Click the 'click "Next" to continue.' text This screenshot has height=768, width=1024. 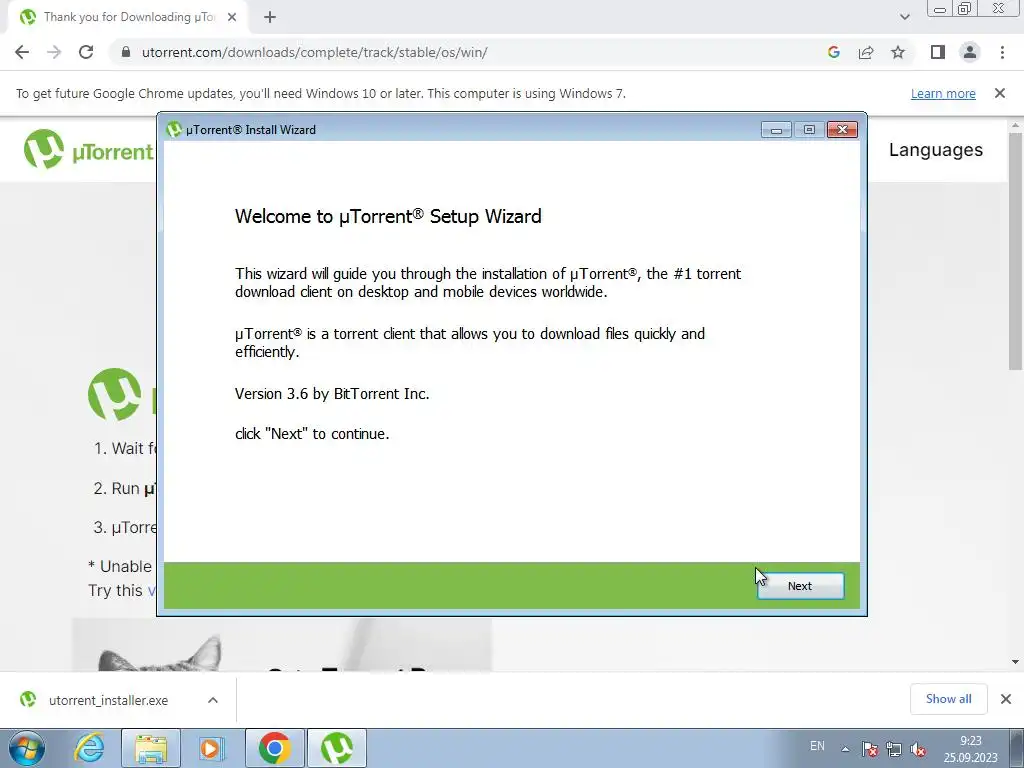click(312, 434)
